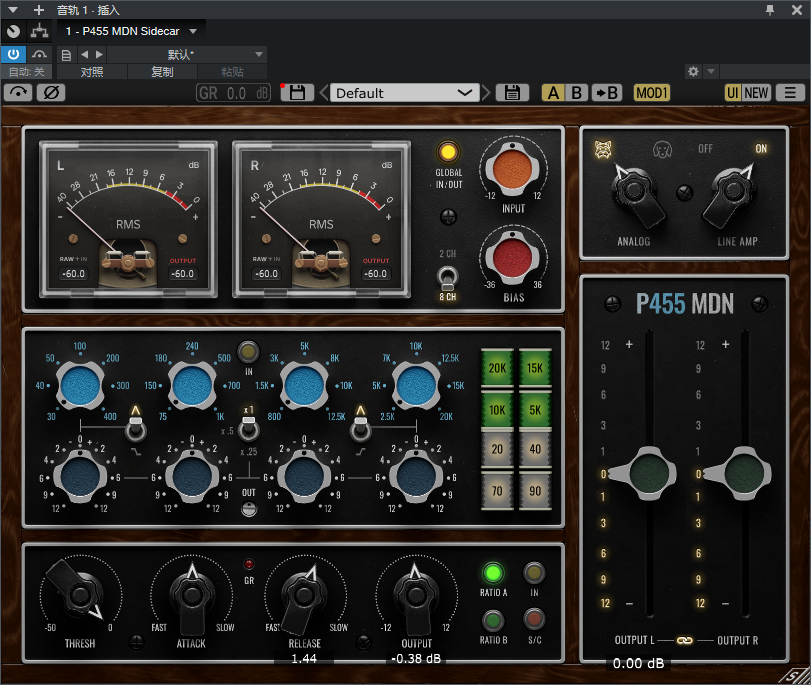The width and height of the screenshot is (811, 685).
Task: Click the MOD1 button
Action: 652,93
